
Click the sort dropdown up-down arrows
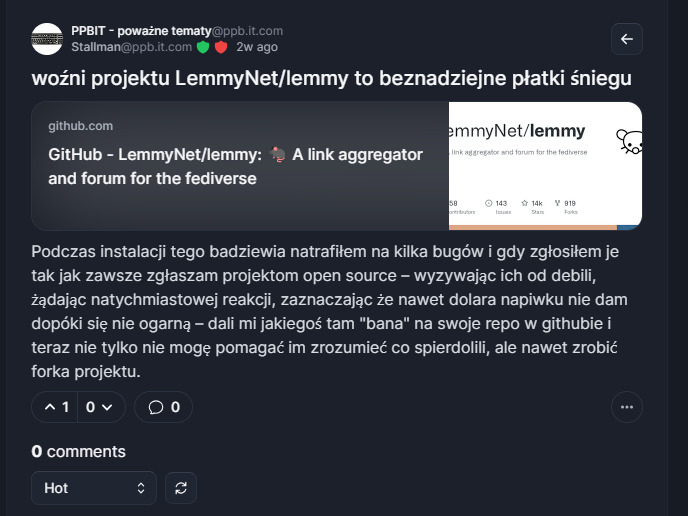[141, 488]
